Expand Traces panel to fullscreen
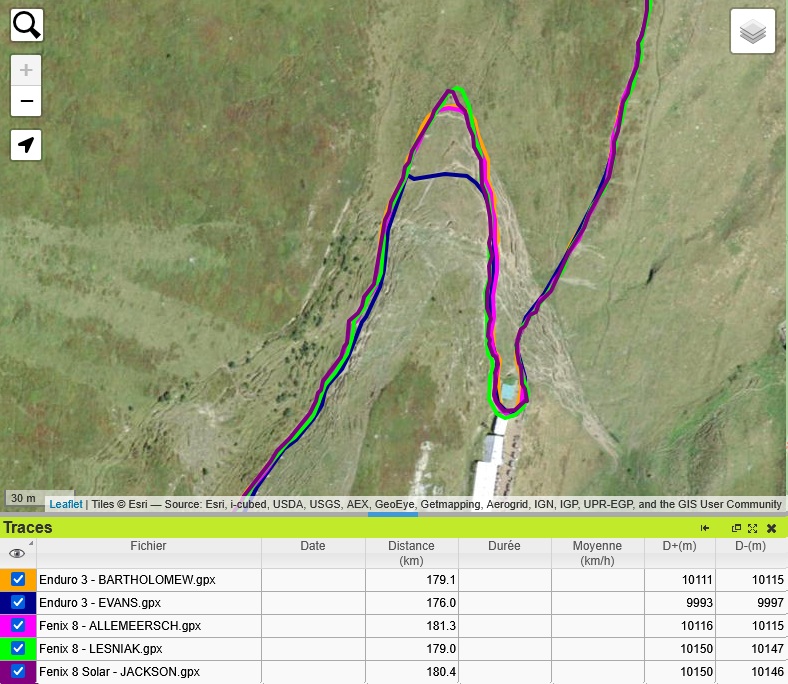 tap(753, 528)
